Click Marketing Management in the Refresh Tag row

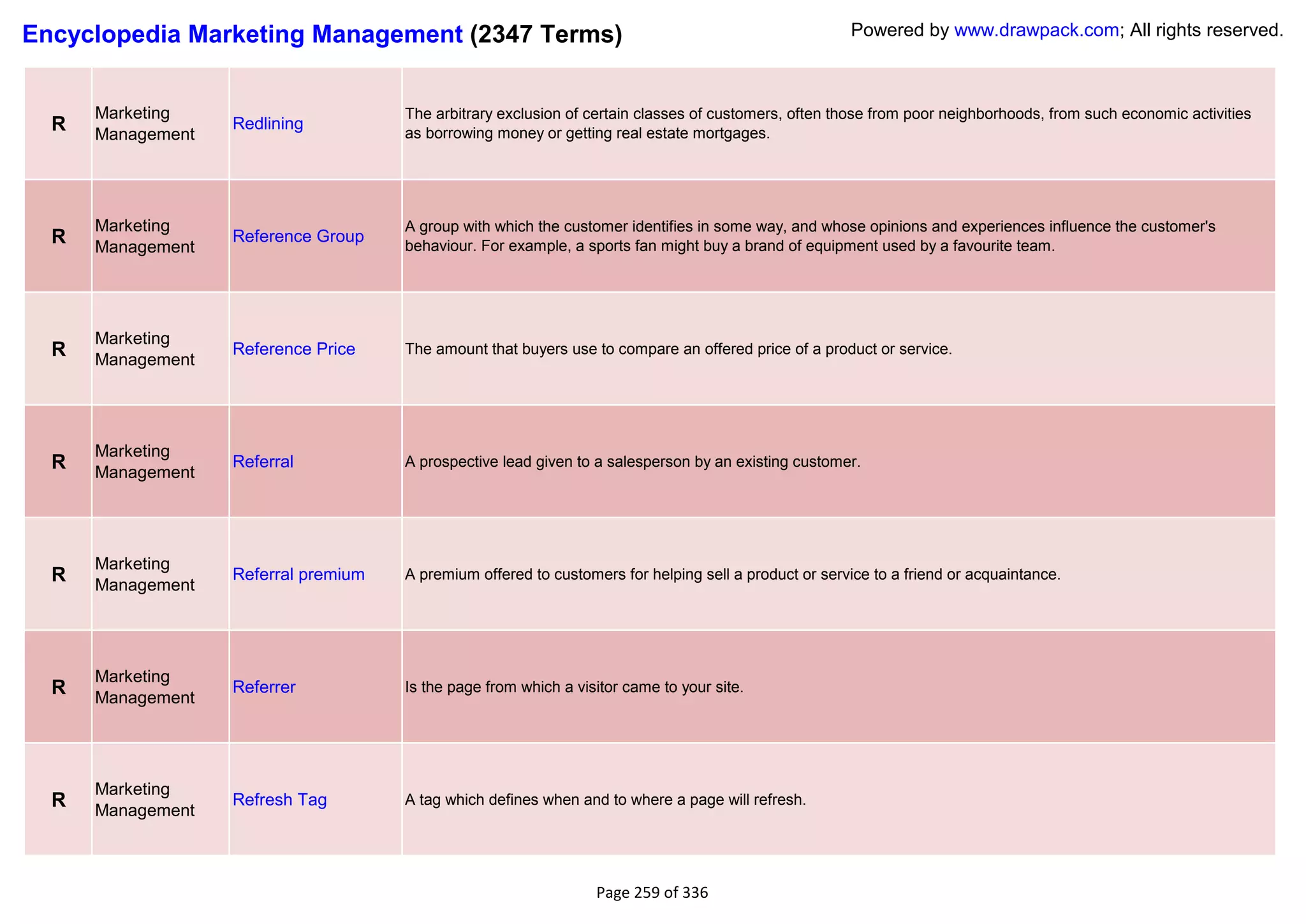[145, 800]
